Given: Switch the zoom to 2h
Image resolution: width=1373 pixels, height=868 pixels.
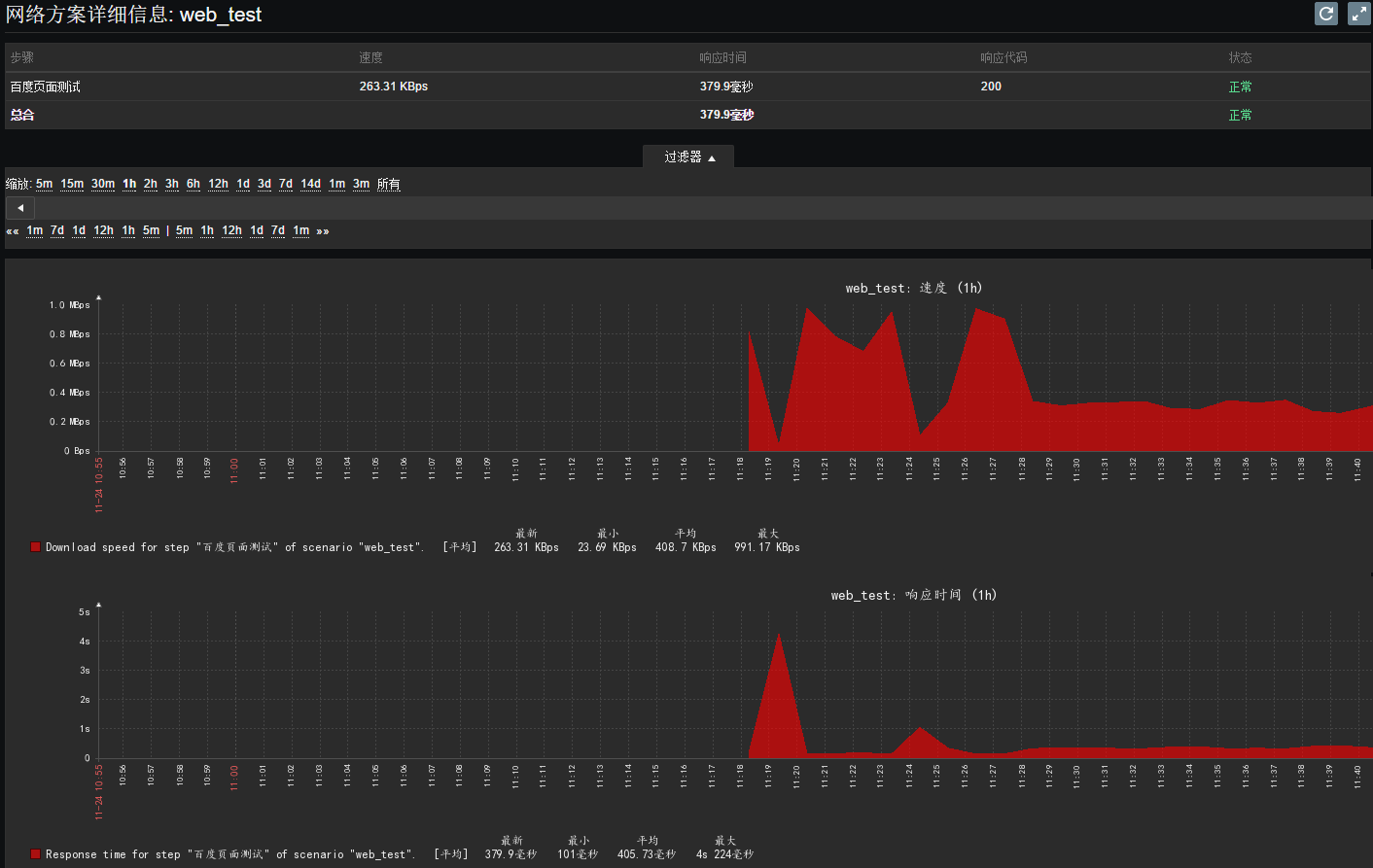Looking at the screenshot, I should [151, 184].
